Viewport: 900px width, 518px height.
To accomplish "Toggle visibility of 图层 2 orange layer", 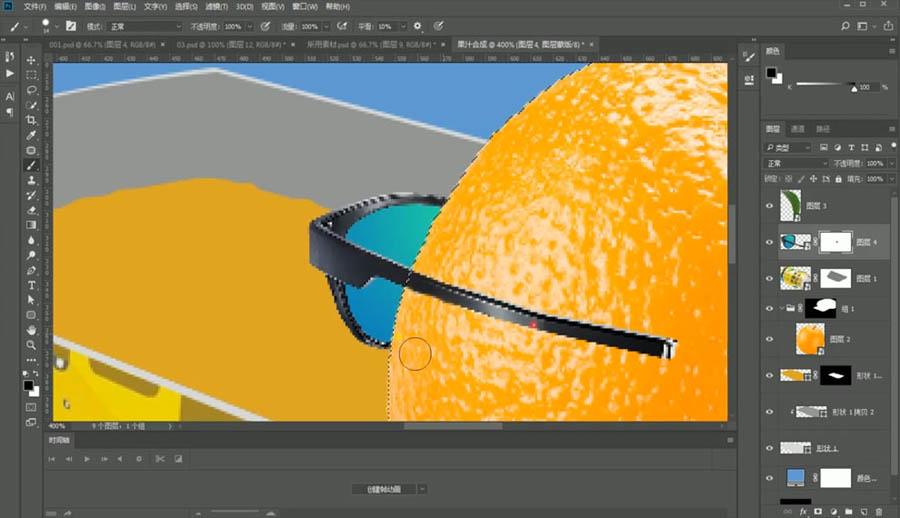I will click(x=769, y=340).
